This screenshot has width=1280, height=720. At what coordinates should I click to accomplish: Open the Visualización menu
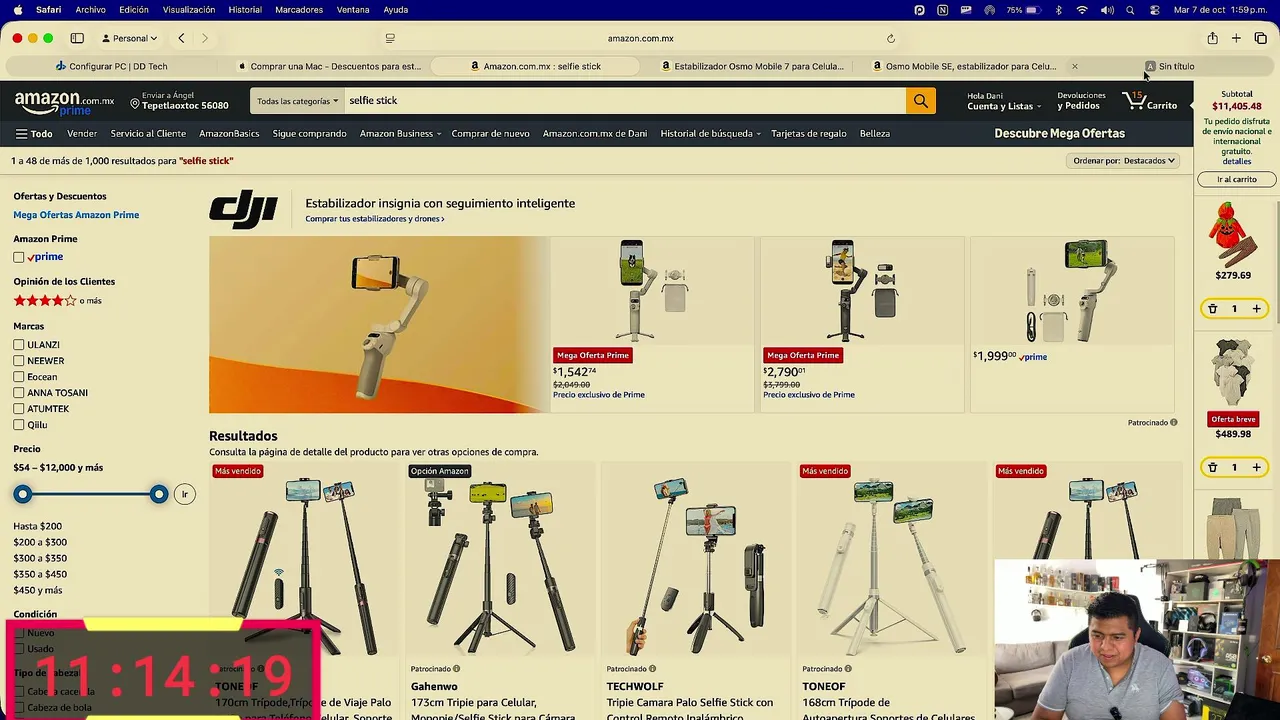188,10
